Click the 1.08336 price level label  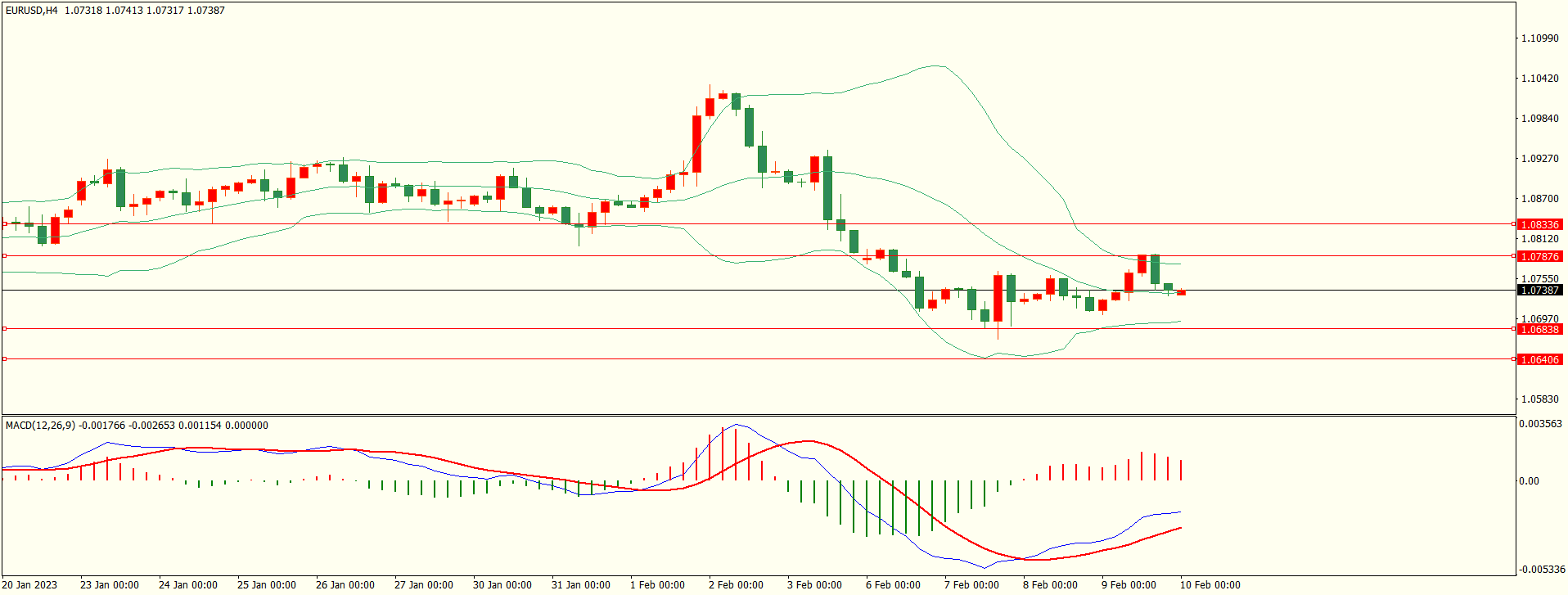point(1539,224)
